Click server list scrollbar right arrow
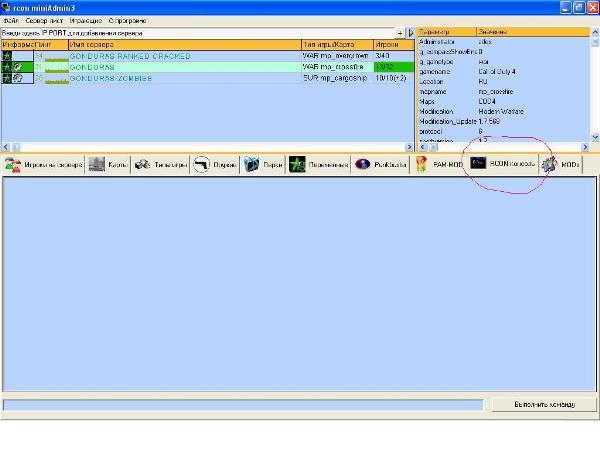This screenshot has width=600, height=450. pyautogui.click(x=409, y=147)
